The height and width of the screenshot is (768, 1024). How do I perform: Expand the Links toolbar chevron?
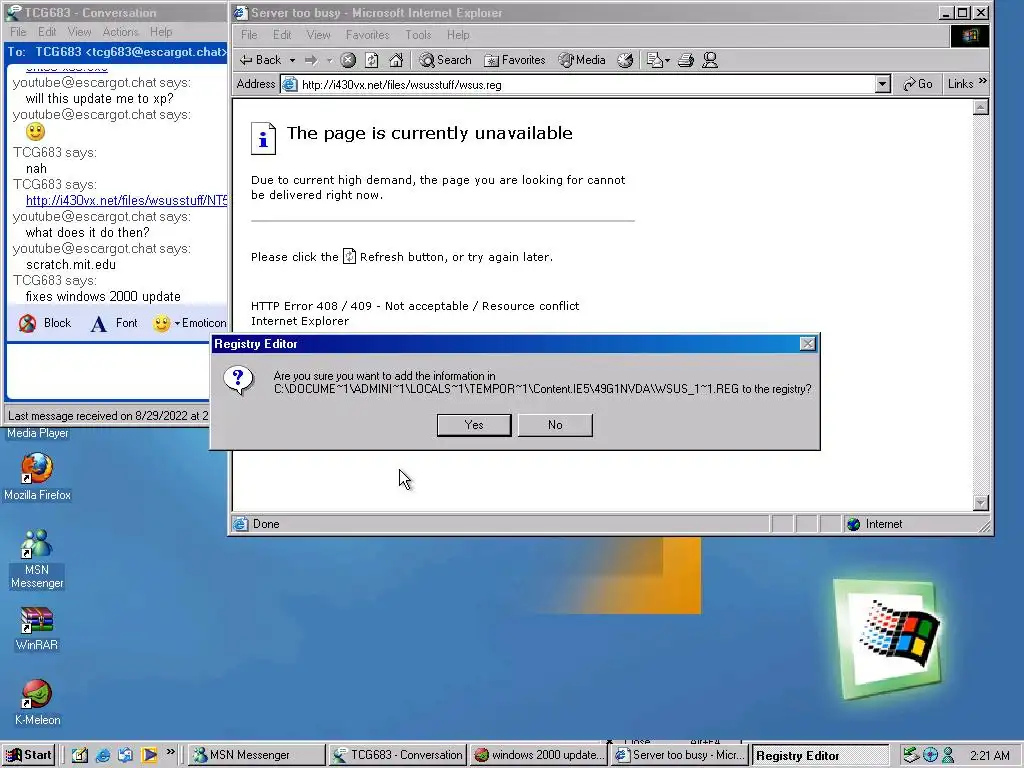click(x=982, y=82)
